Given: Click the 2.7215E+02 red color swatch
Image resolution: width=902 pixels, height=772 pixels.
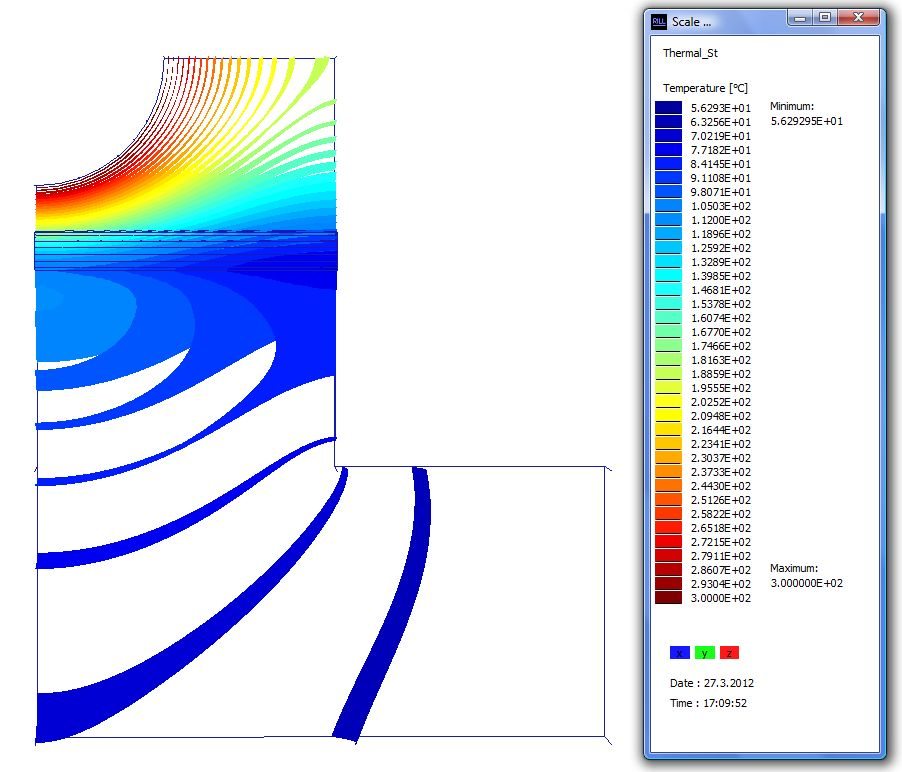Looking at the screenshot, I should coord(668,542).
